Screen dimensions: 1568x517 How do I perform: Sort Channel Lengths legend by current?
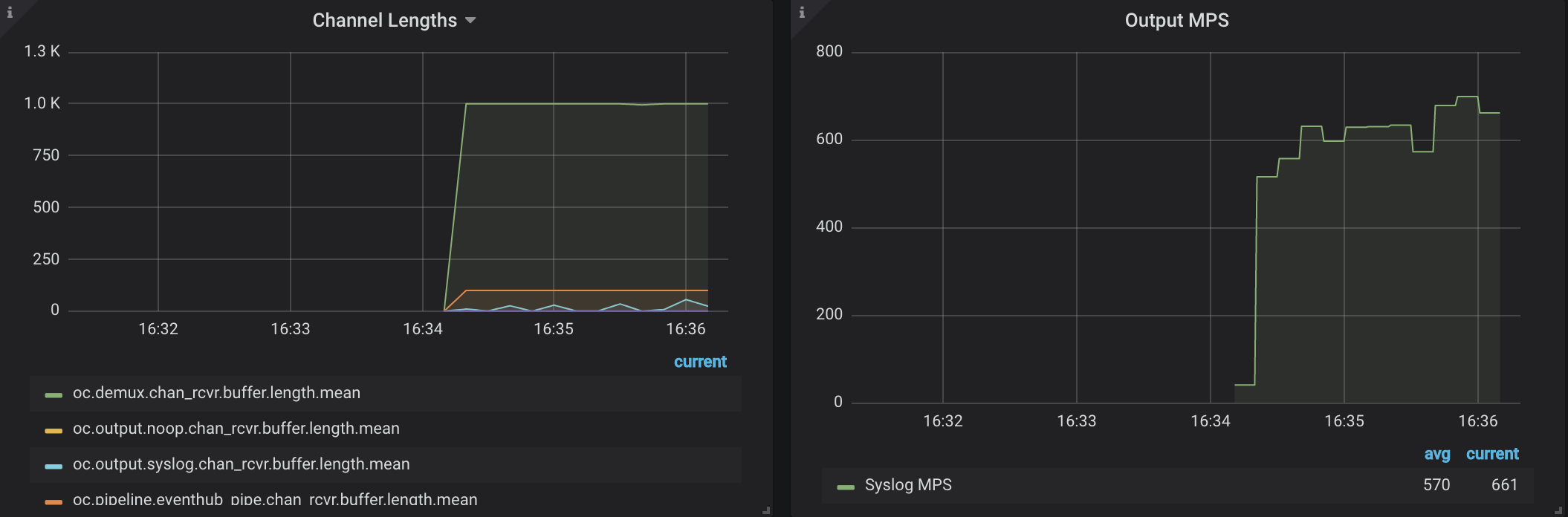click(x=700, y=362)
